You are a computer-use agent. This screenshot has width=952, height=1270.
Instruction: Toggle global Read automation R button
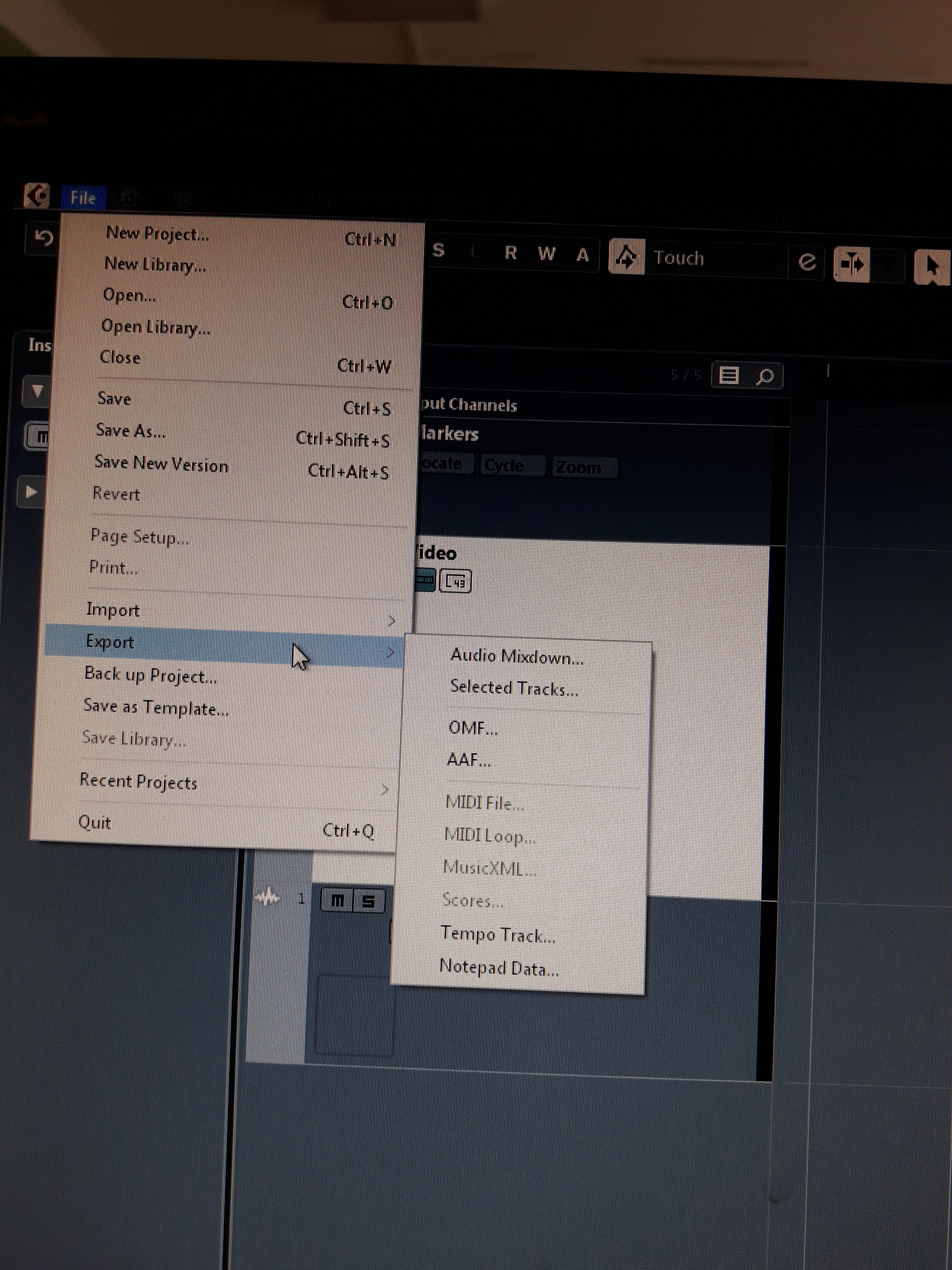click(510, 253)
